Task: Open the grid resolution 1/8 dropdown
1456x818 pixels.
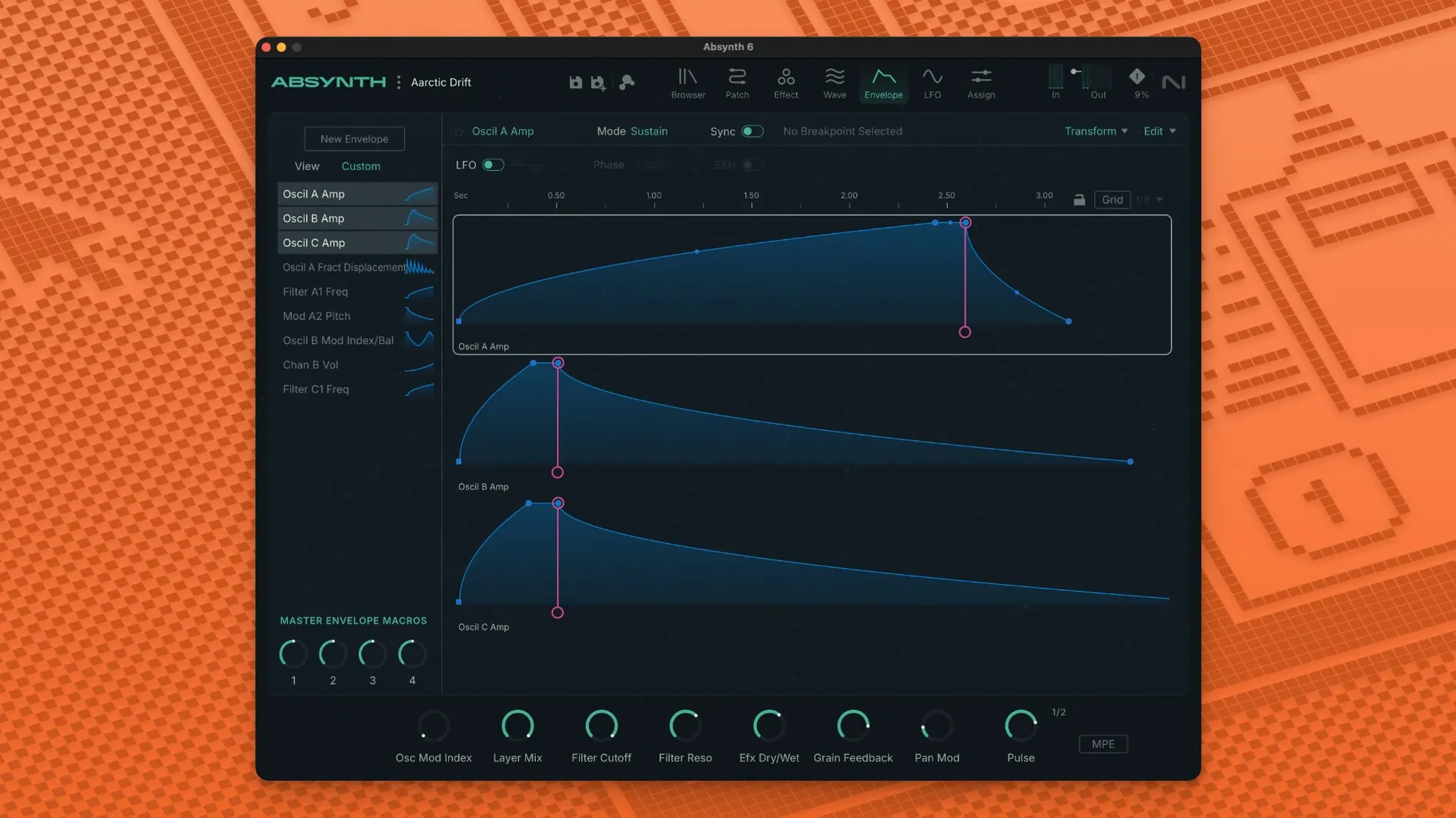Action: [1149, 200]
